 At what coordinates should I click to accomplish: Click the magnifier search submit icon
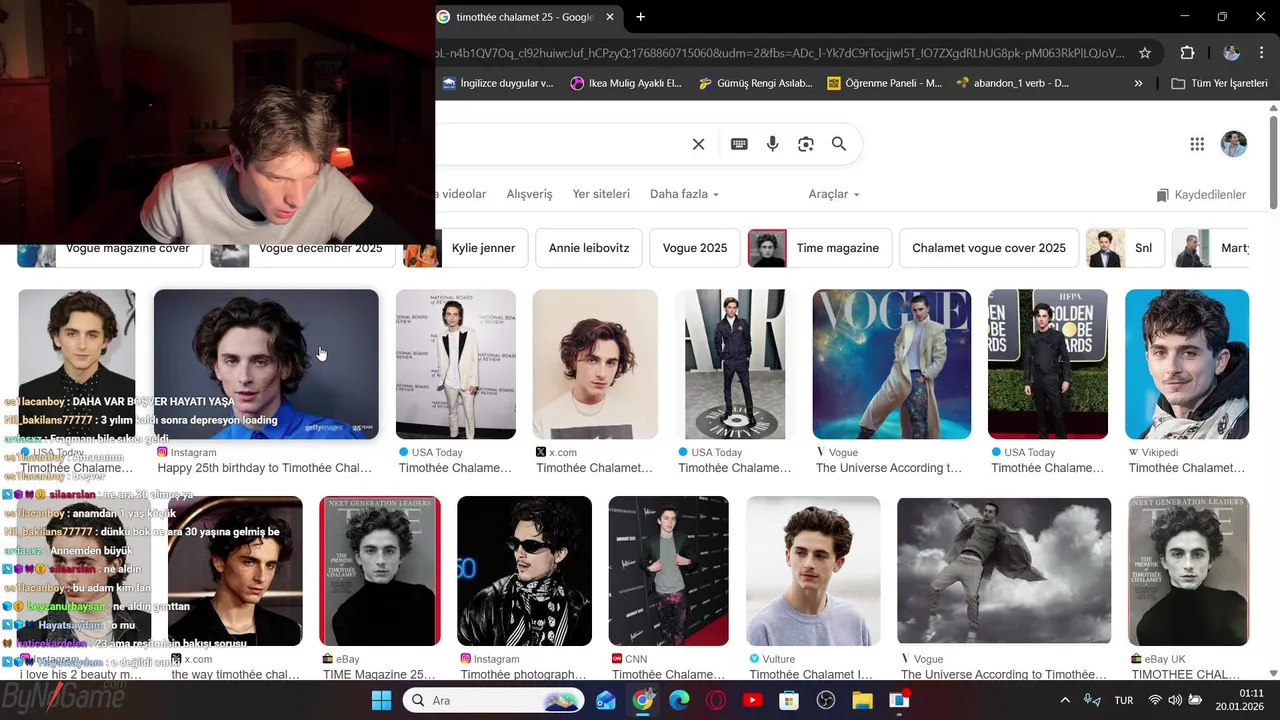(x=839, y=144)
